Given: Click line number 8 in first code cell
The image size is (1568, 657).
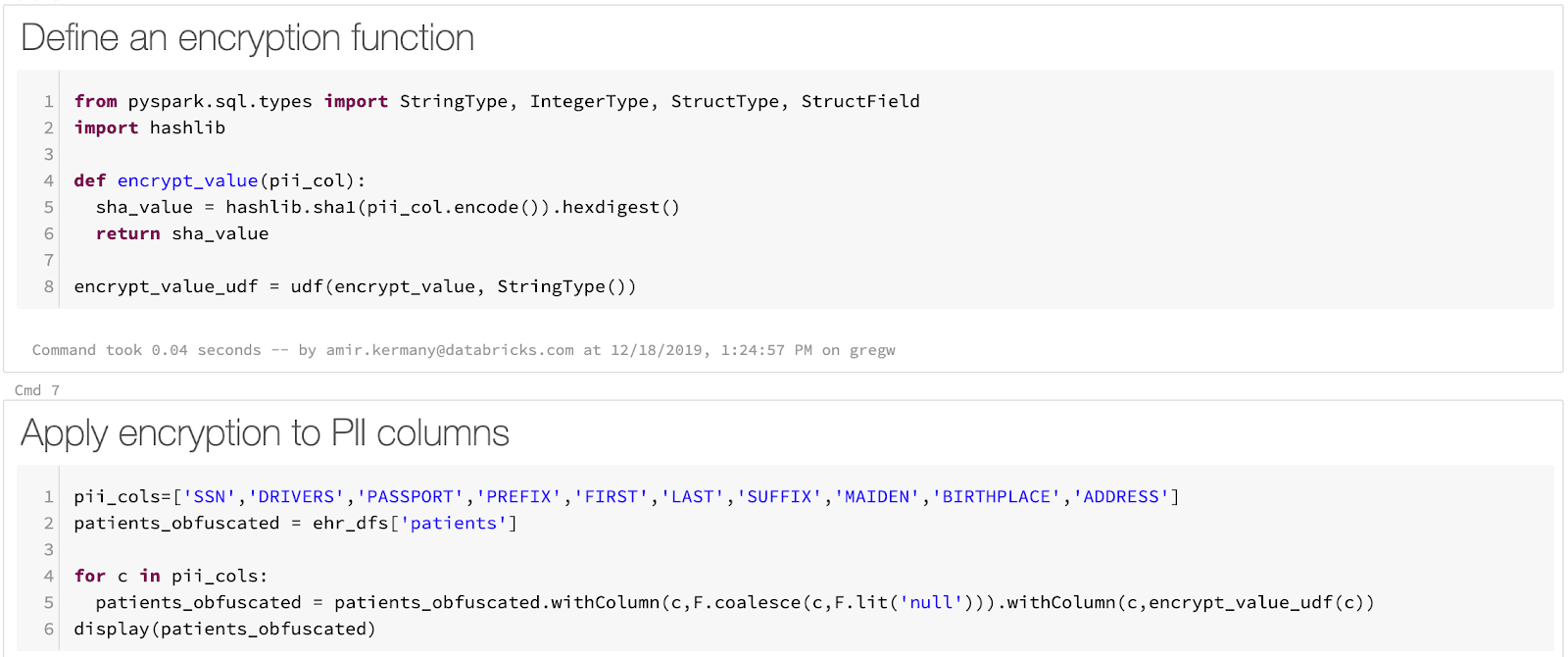Looking at the screenshot, I should pos(48,286).
